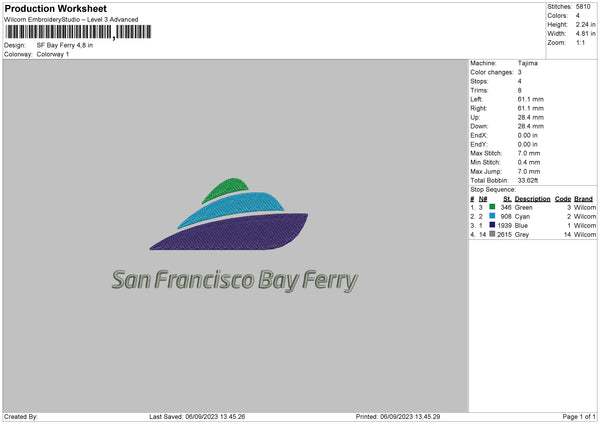Click the barcode in the header
Viewport: 600px width, 424px height.
[78, 32]
